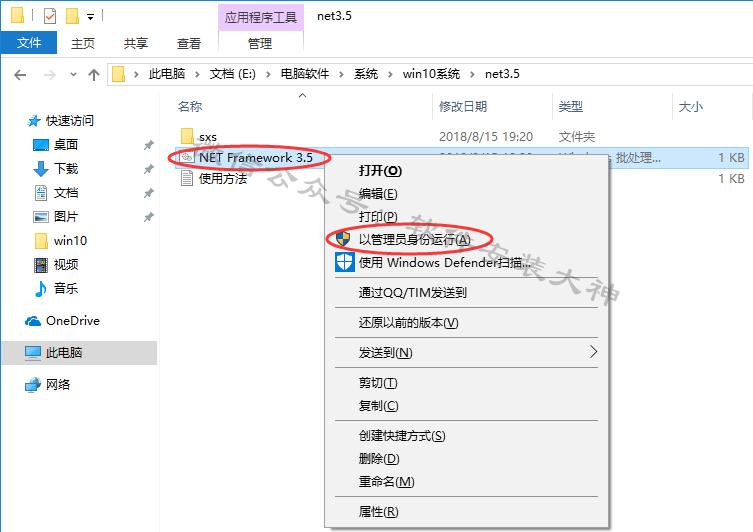Click the Properties checkmark quick access icon
The width and height of the screenshot is (753, 532).
(50, 16)
